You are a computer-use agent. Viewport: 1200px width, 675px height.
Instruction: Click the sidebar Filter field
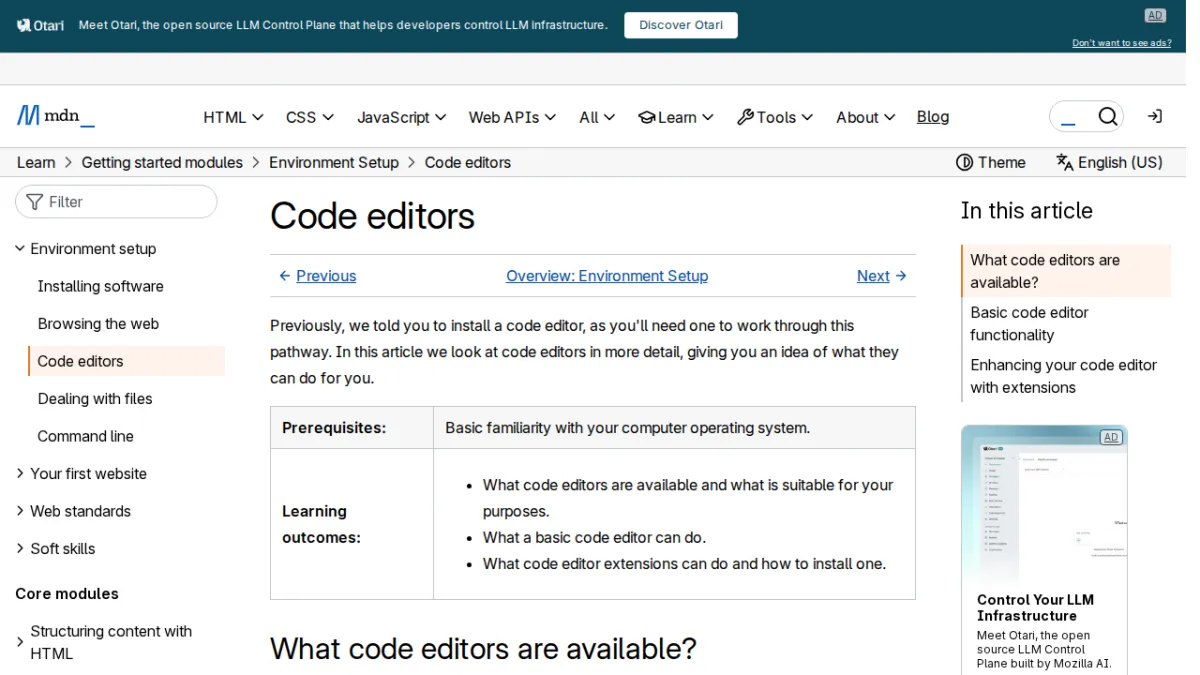coord(116,202)
